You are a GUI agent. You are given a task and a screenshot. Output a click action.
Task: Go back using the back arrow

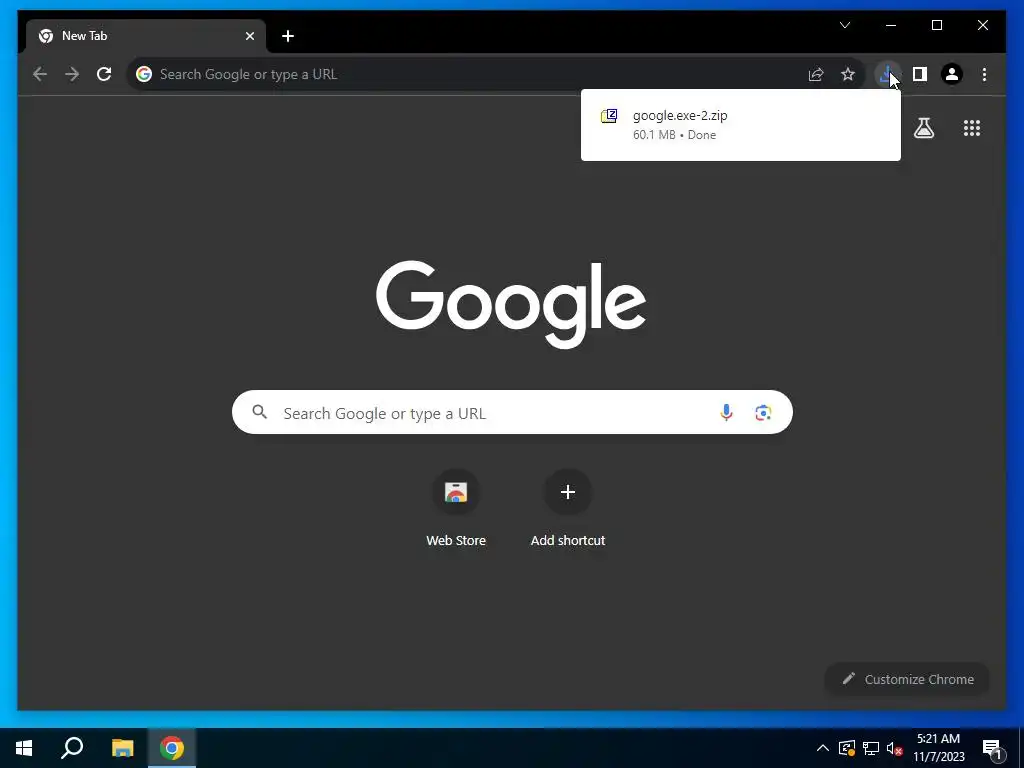pyautogui.click(x=40, y=74)
